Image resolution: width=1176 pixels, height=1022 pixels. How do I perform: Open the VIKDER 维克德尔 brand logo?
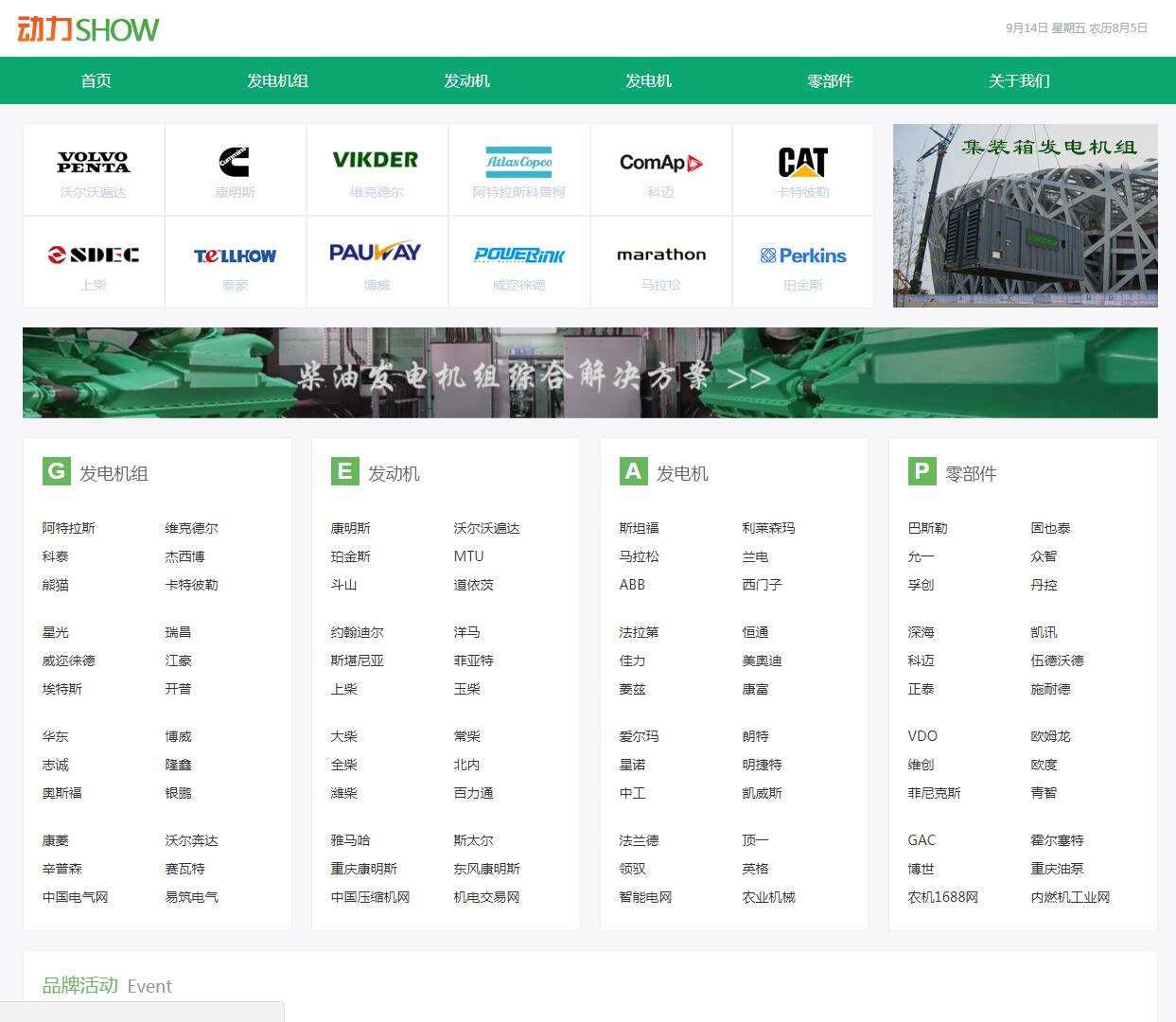[x=377, y=160]
